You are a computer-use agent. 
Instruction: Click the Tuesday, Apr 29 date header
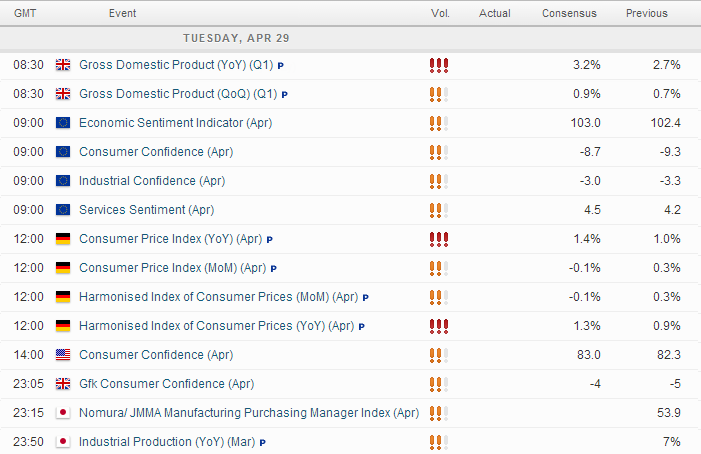(x=236, y=38)
